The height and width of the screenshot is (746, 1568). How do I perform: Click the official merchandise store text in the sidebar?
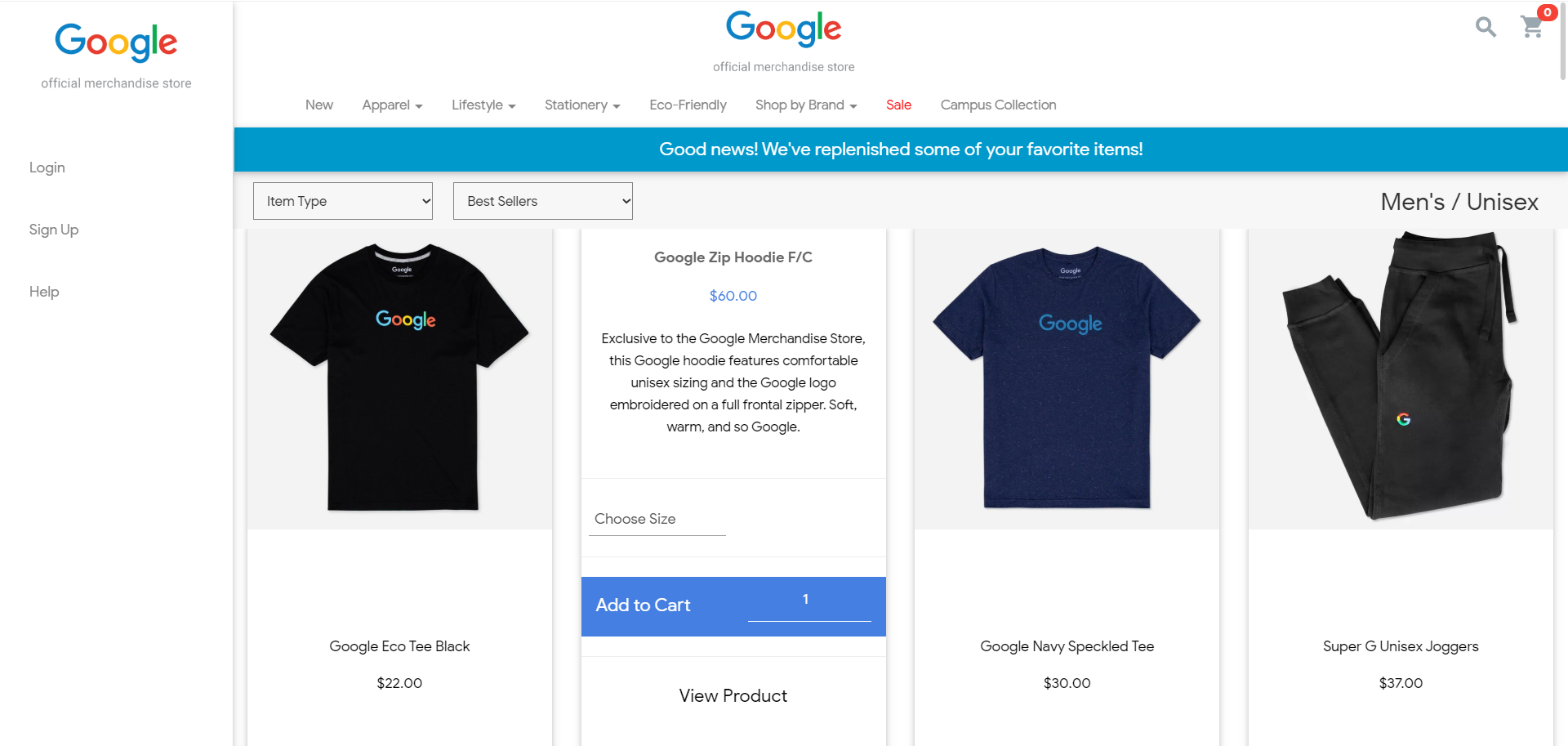116,83
